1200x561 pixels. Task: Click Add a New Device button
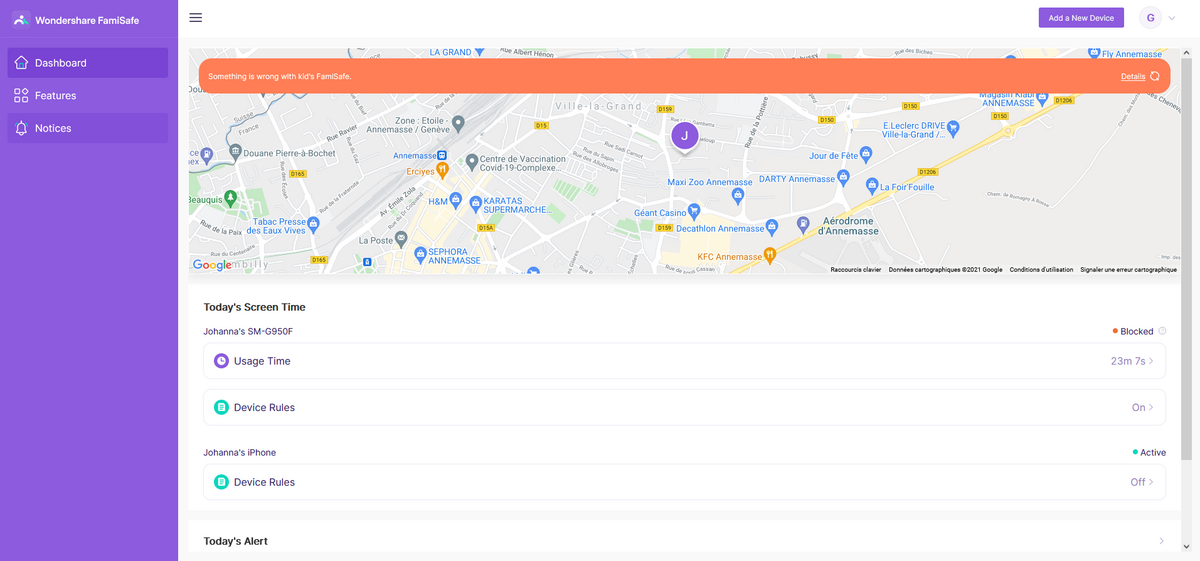(x=1081, y=18)
